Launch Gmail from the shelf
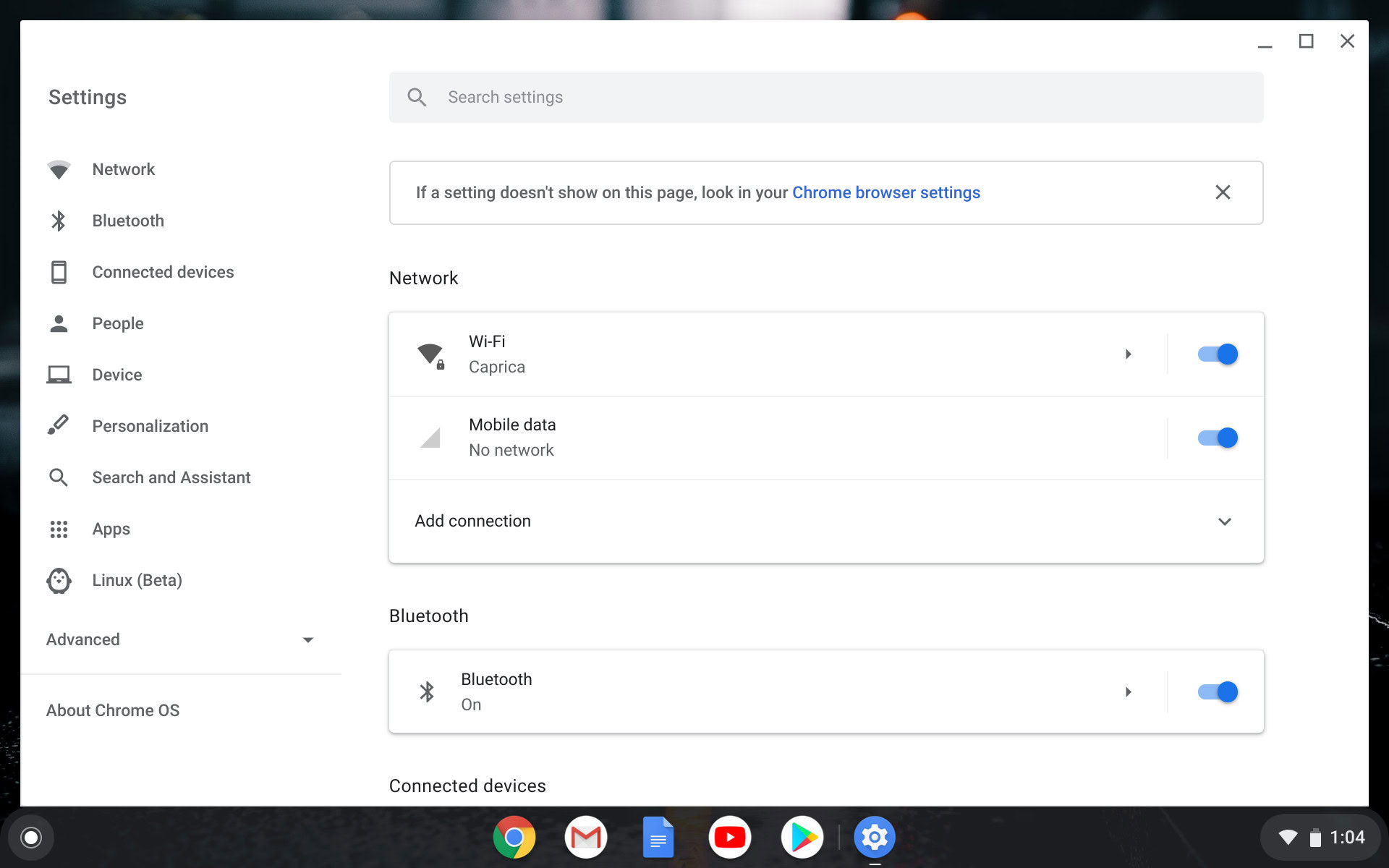 (x=585, y=837)
